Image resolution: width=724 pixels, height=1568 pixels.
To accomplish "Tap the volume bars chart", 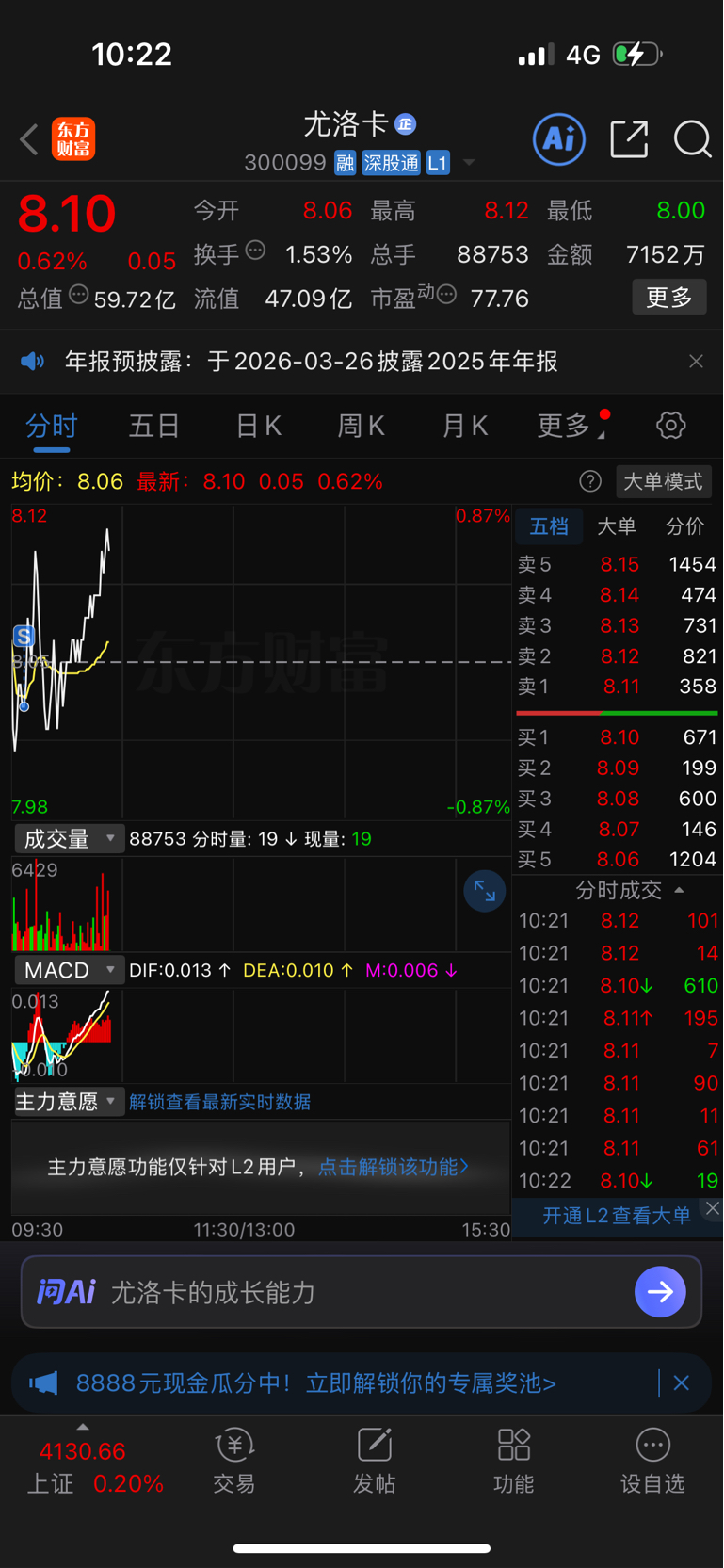I will click(x=262, y=904).
